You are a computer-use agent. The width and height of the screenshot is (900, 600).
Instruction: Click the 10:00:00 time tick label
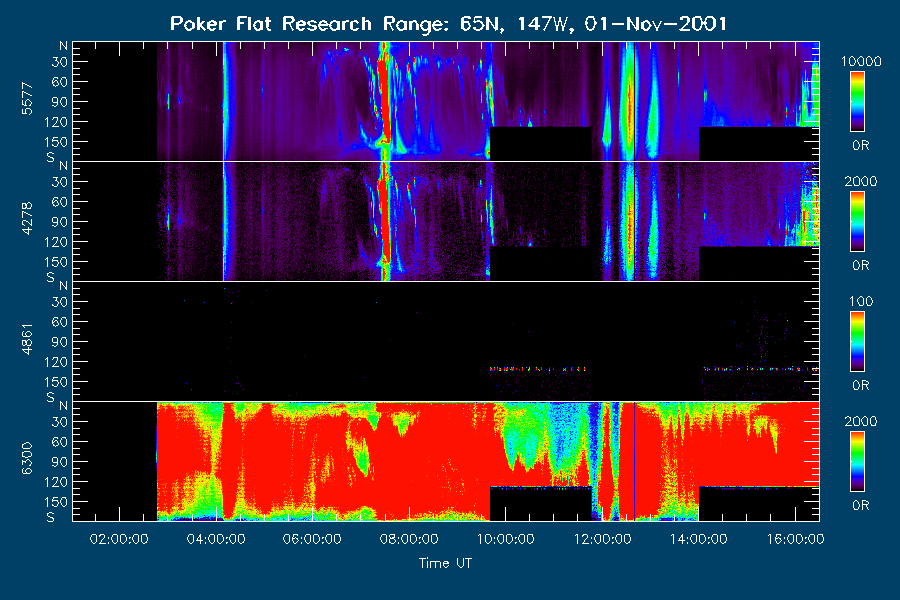506,539
